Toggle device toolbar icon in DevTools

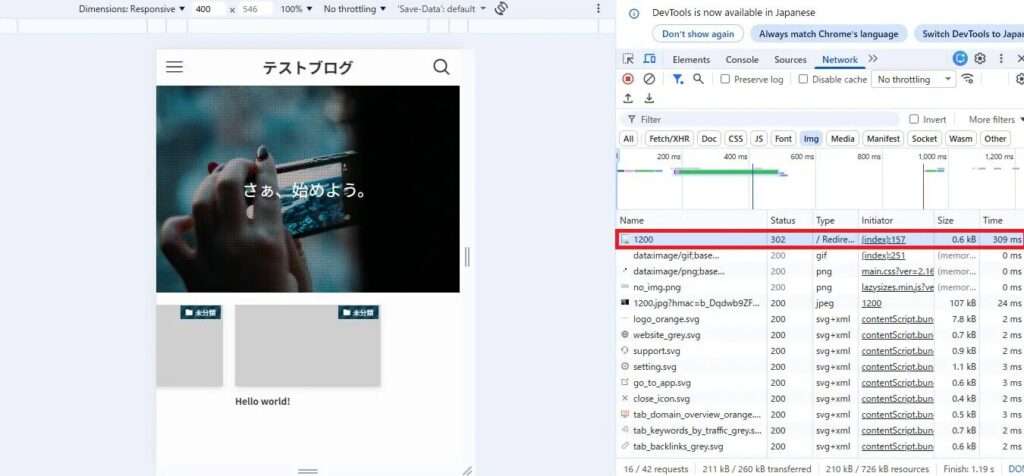[x=648, y=60]
